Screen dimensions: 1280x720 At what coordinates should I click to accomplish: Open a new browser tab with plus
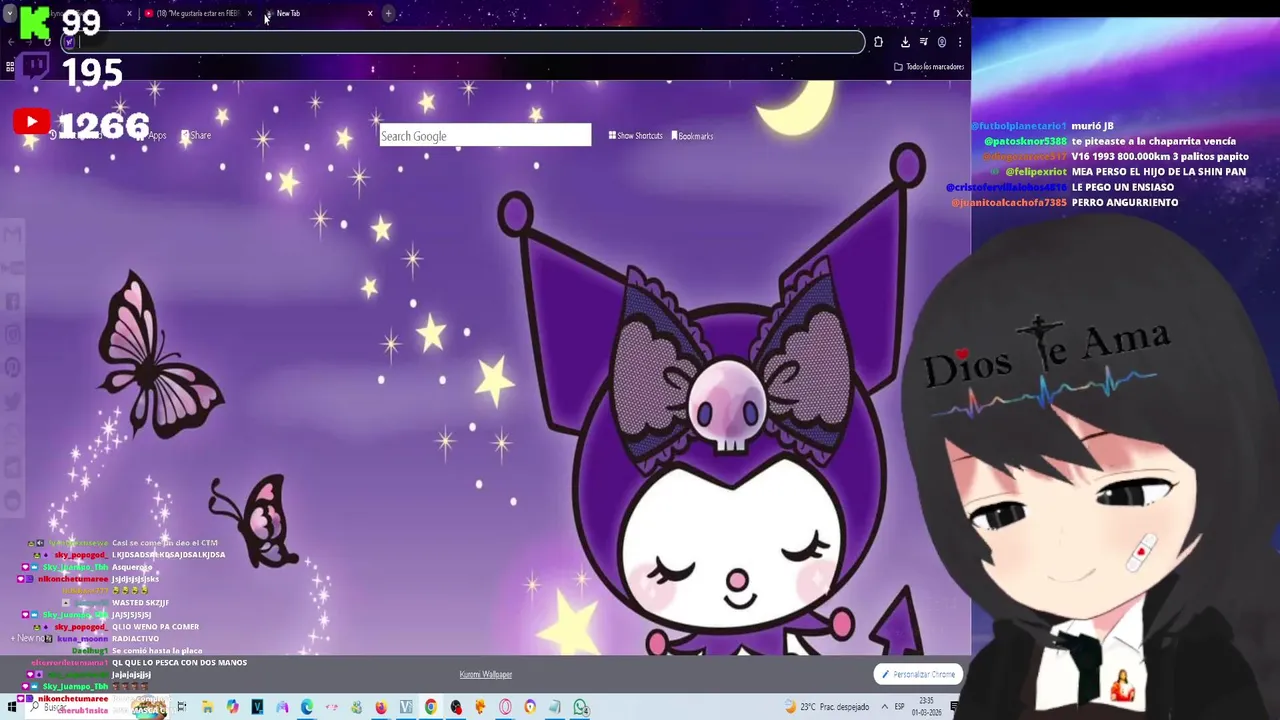(388, 13)
